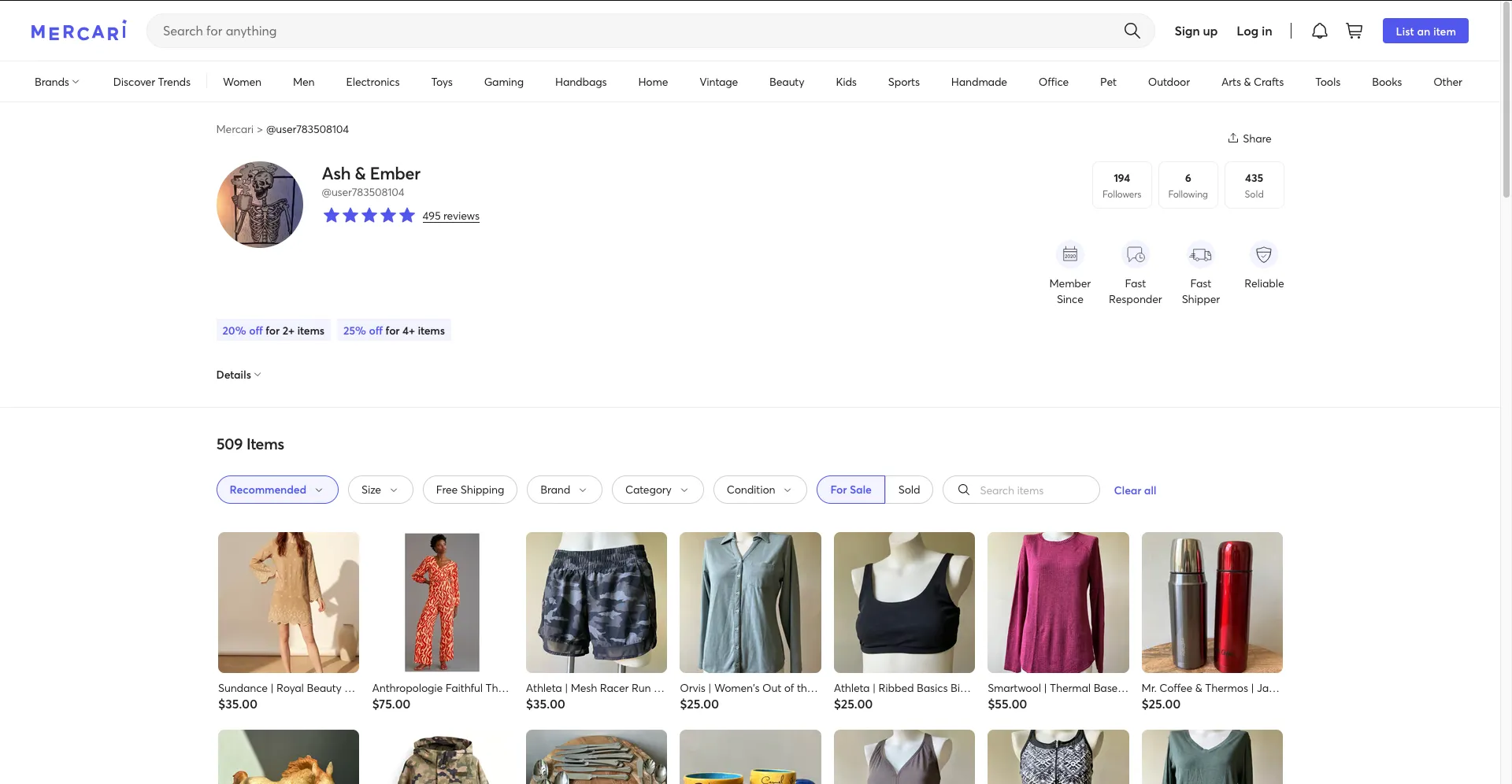Open the Handmade category

tap(979, 82)
